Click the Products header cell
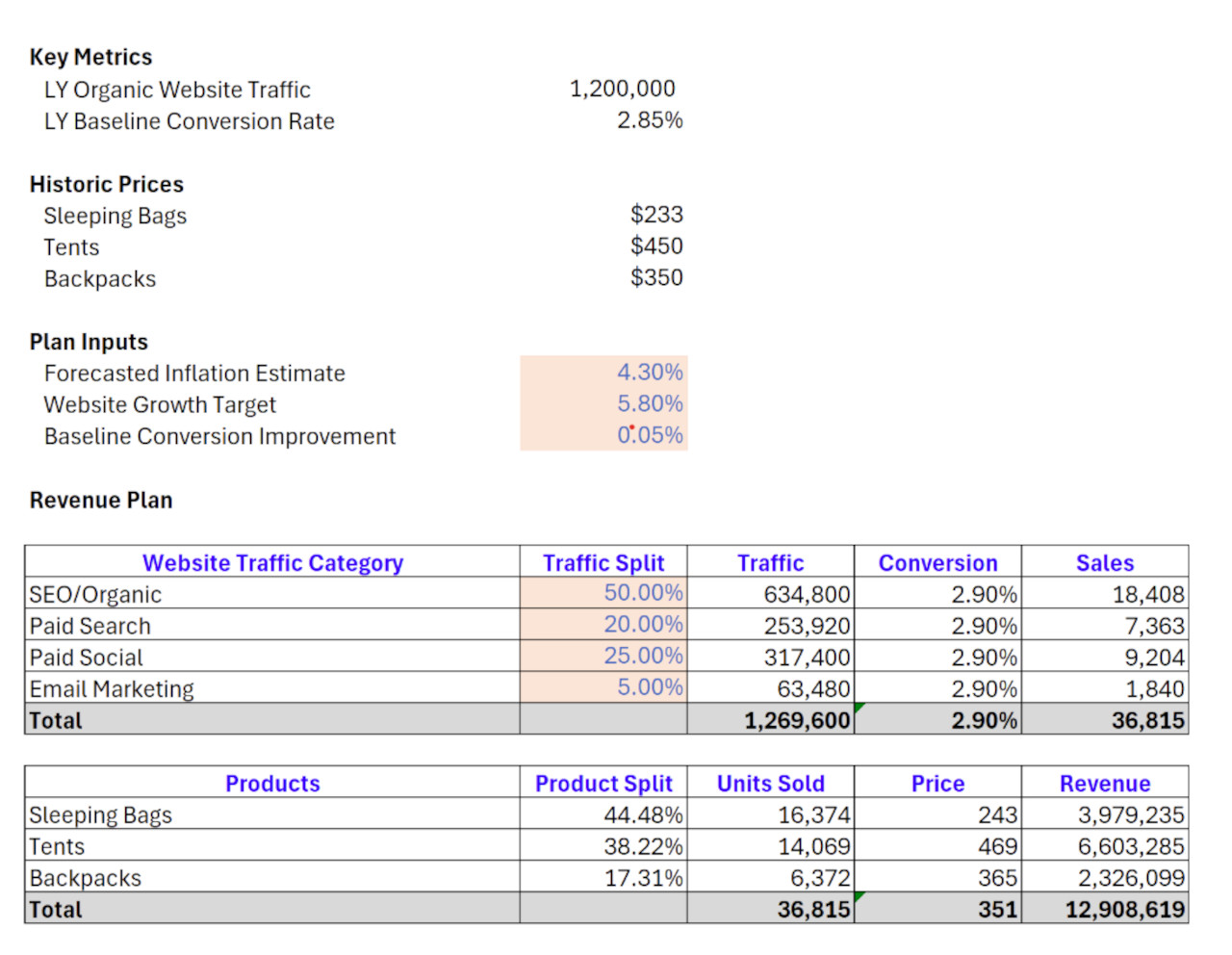Screen dimensions: 1232x955 click(272, 783)
